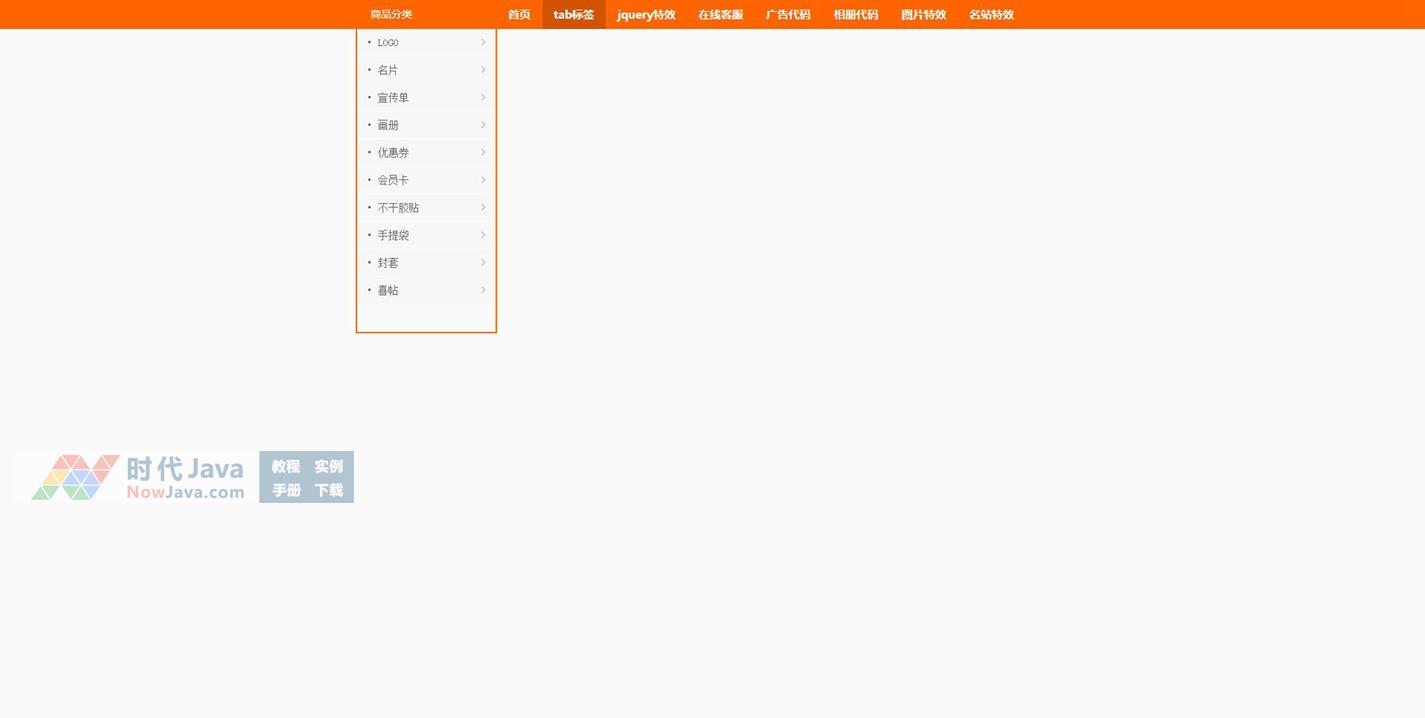Open the jquery特效 nav link
The height and width of the screenshot is (718, 1425).
click(646, 14)
